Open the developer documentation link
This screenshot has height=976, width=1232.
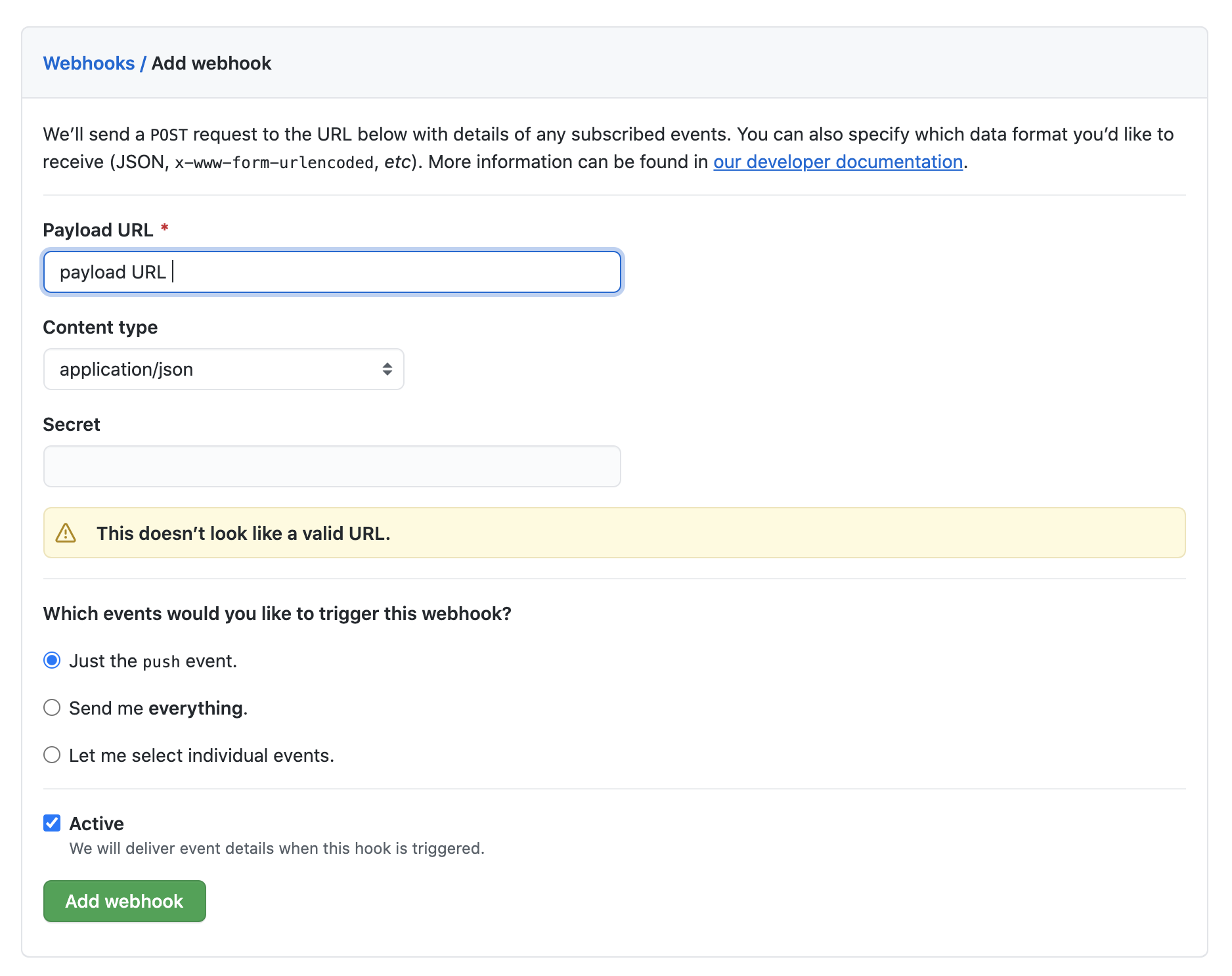point(838,162)
